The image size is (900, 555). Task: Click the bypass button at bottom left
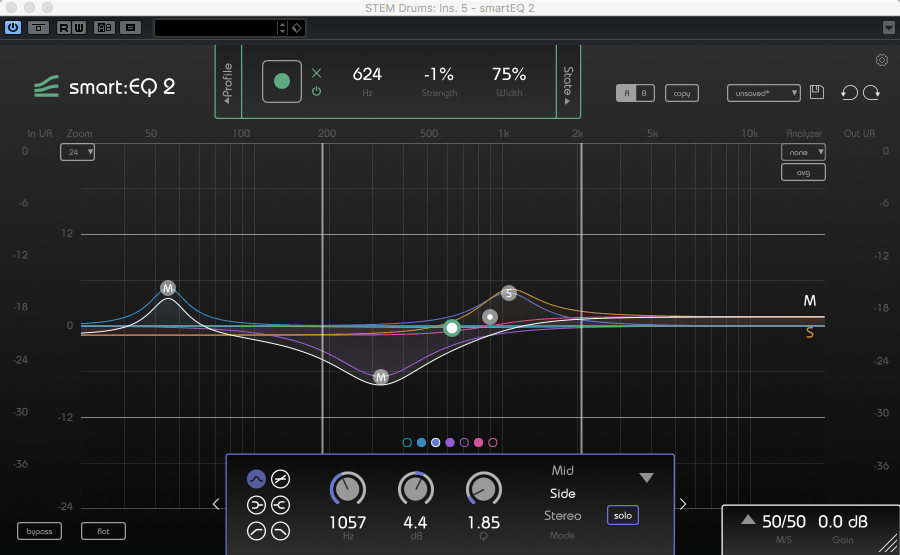coord(40,531)
